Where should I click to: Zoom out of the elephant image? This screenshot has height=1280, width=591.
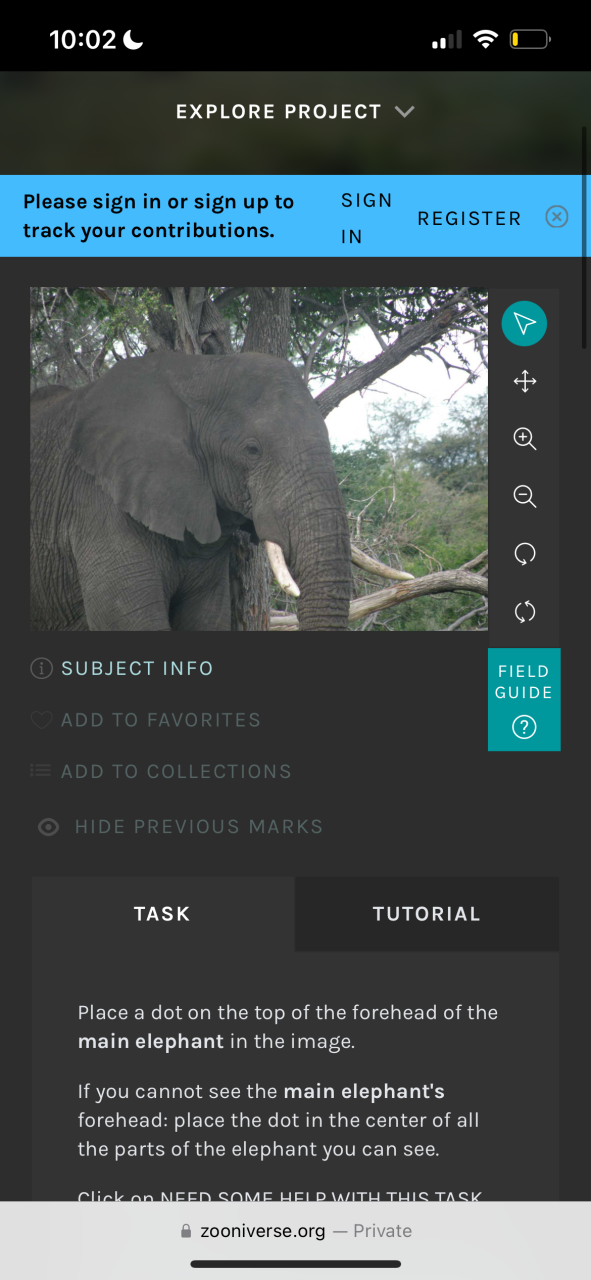(x=524, y=496)
